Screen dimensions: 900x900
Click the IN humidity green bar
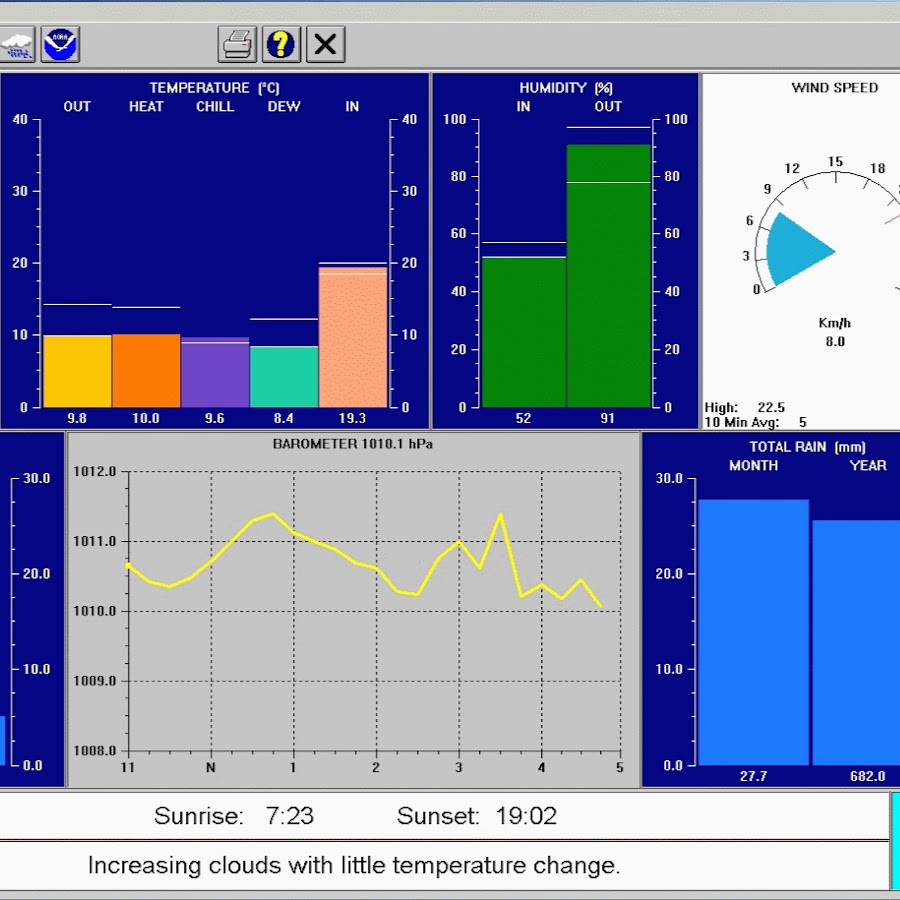524,332
